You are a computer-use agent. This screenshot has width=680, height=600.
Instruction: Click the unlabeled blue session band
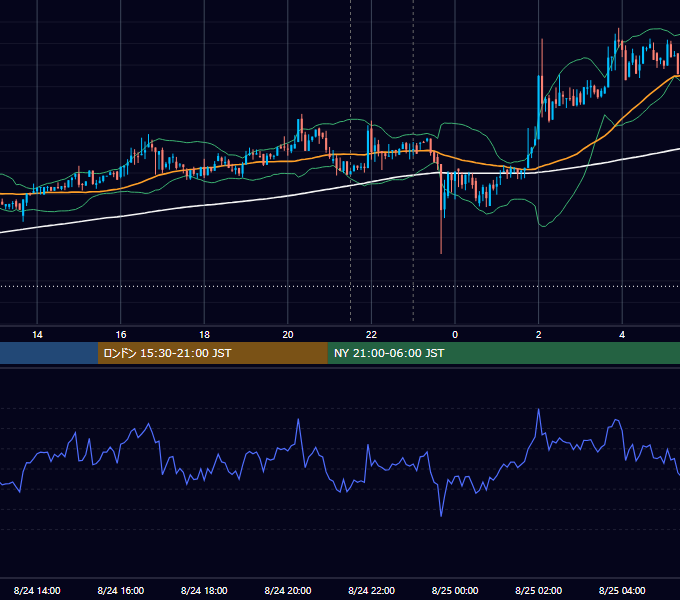[49, 353]
